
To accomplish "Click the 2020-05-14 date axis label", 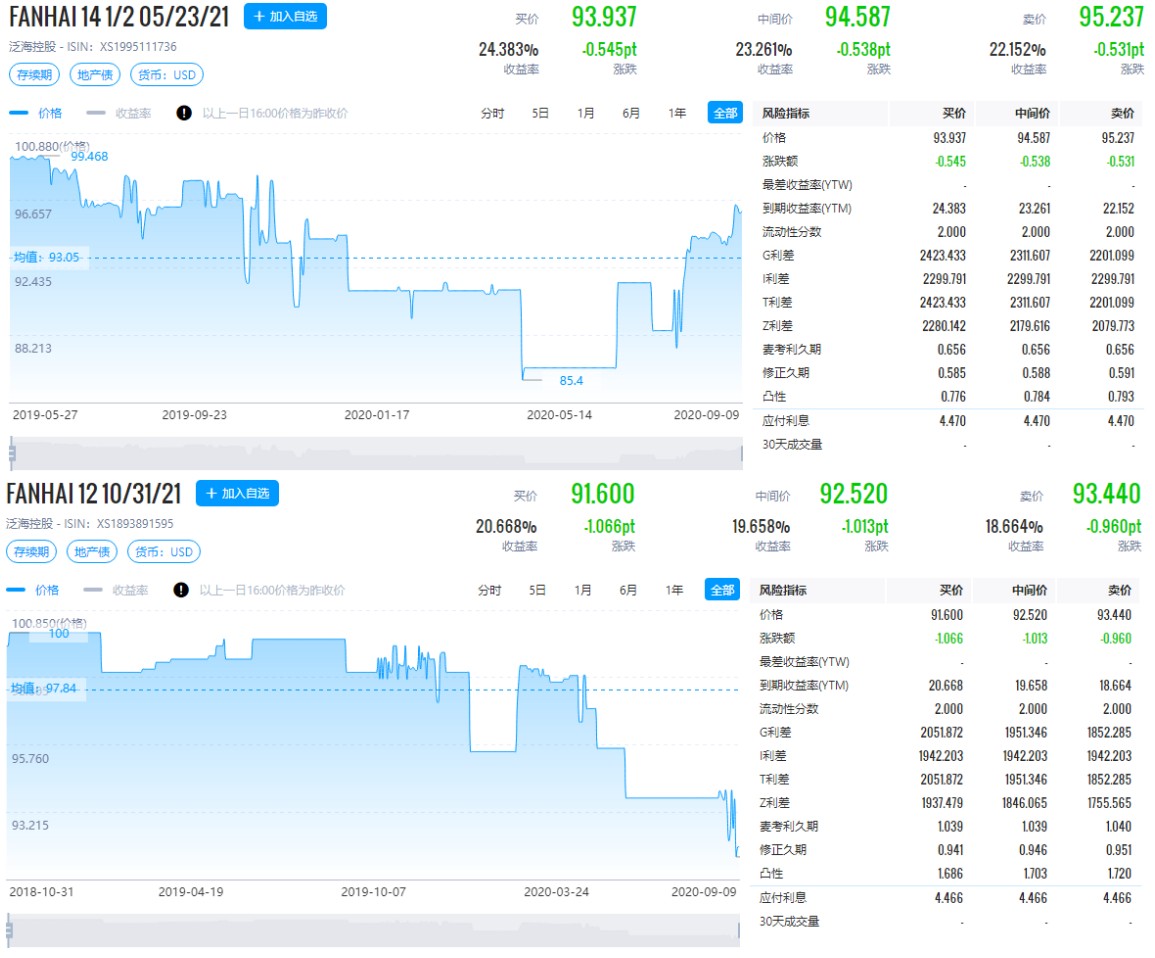I will point(559,415).
